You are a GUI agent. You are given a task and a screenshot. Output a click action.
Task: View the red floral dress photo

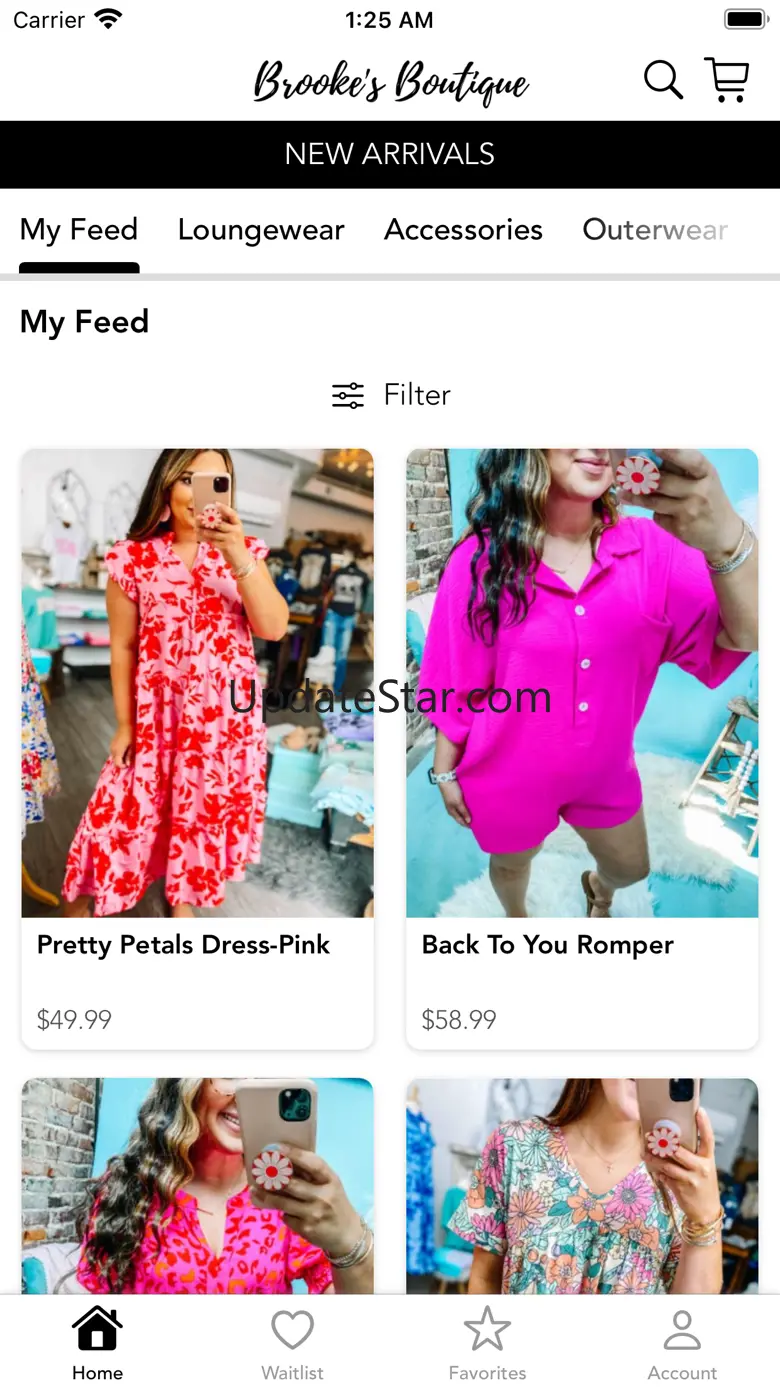pos(197,683)
